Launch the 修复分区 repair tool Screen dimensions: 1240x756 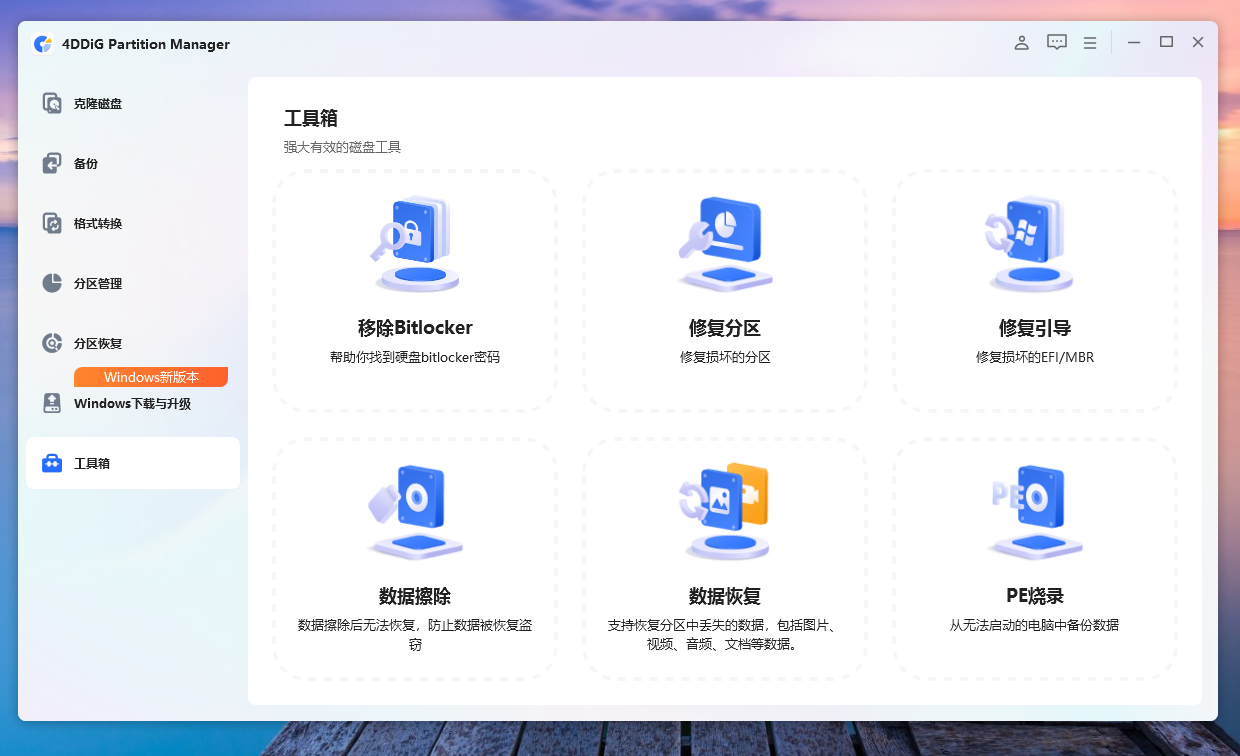725,290
